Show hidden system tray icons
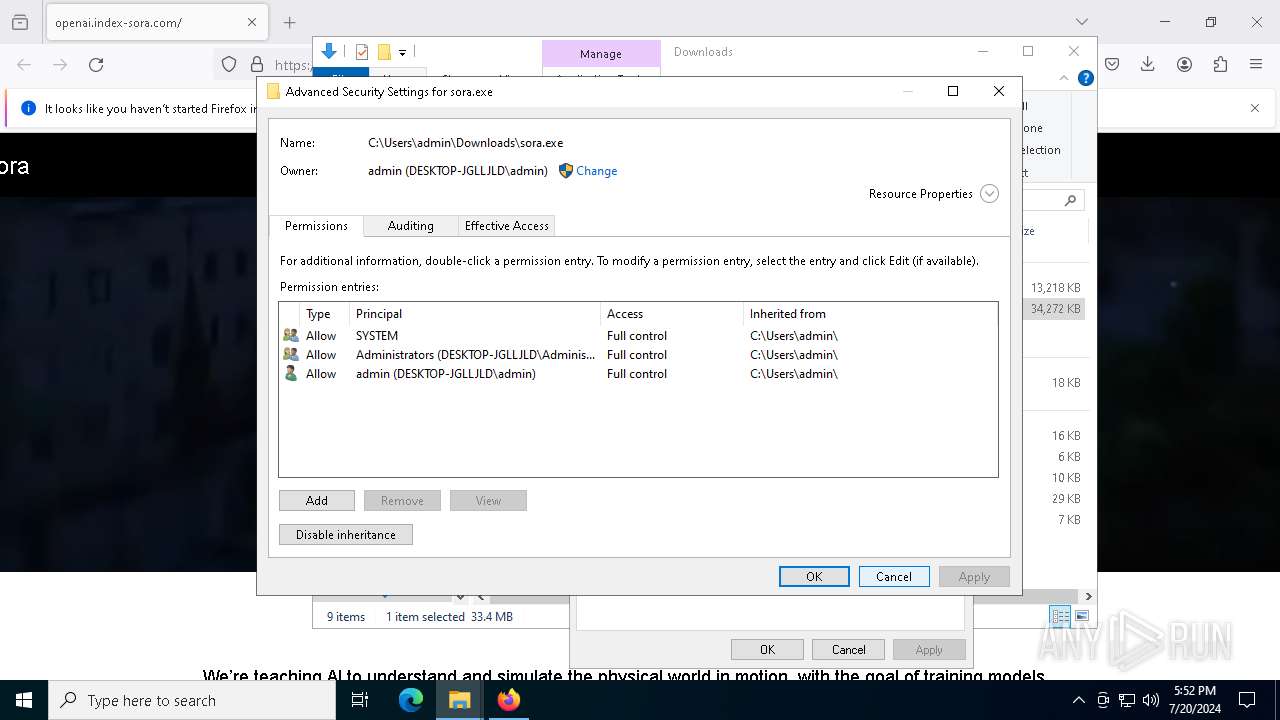 [1078, 700]
